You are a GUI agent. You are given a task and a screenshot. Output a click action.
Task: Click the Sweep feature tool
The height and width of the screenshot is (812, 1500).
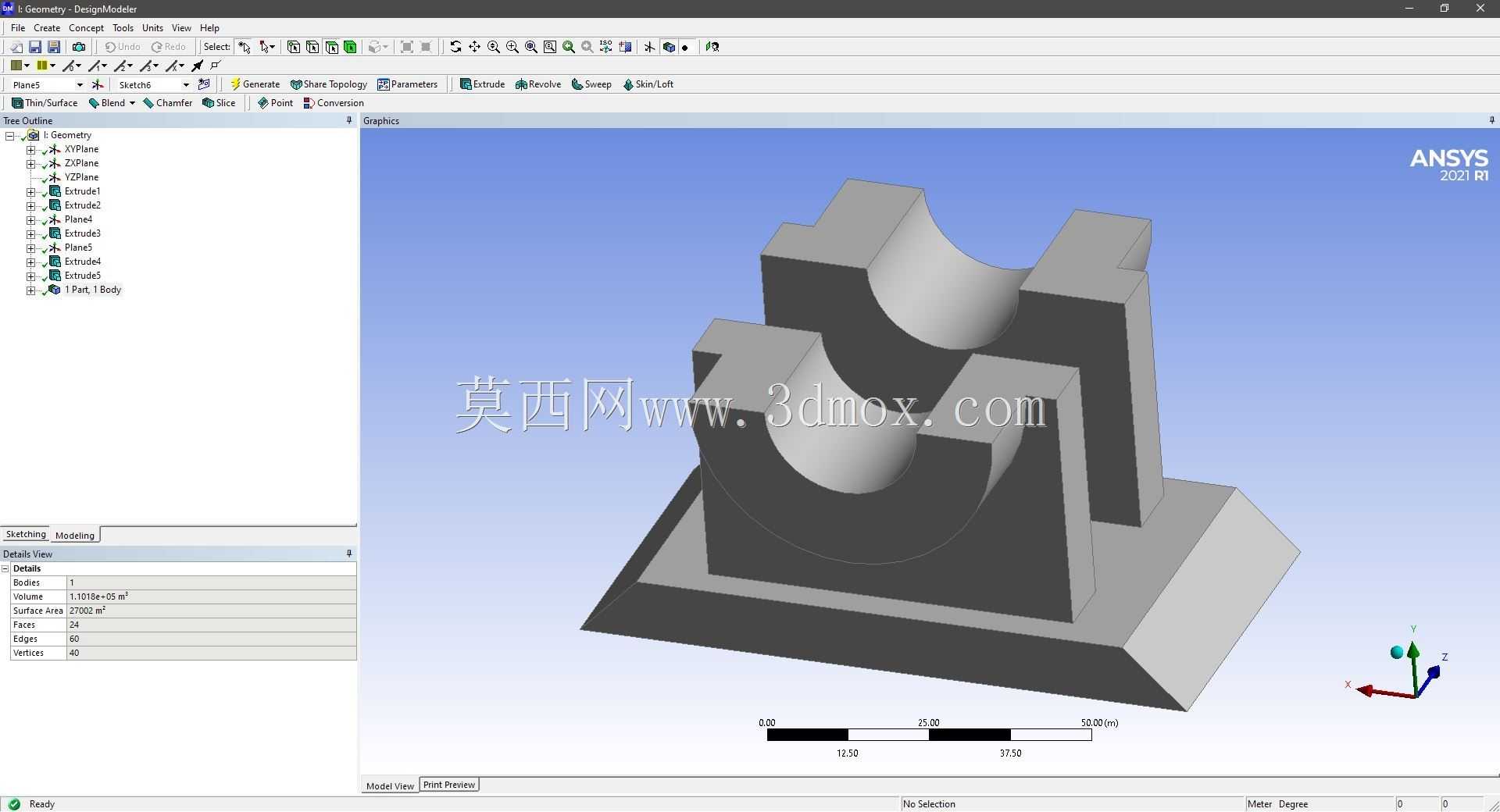click(591, 84)
